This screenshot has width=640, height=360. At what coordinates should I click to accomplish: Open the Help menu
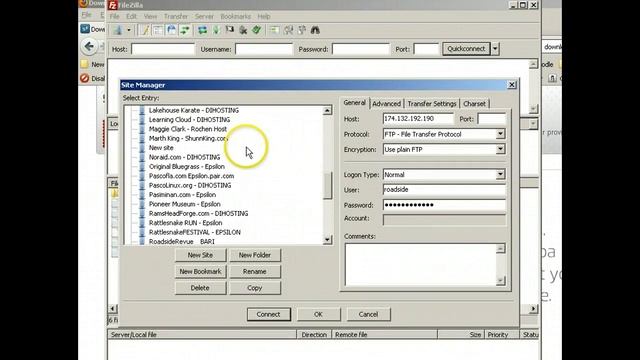click(x=264, y=16)
